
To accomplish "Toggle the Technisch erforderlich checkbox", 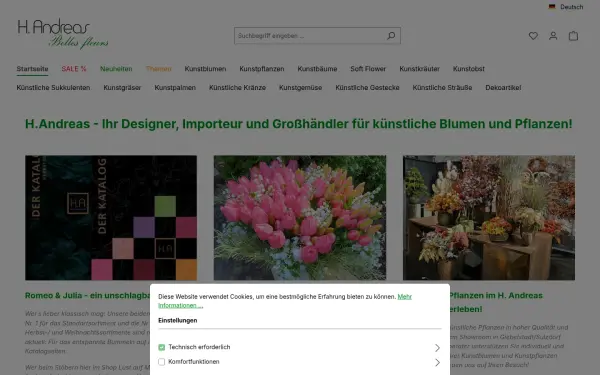I will (x=161, y=347).
